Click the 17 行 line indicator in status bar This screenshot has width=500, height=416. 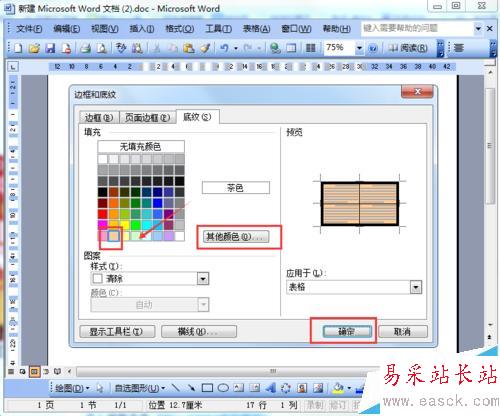(x=257, y=405)
